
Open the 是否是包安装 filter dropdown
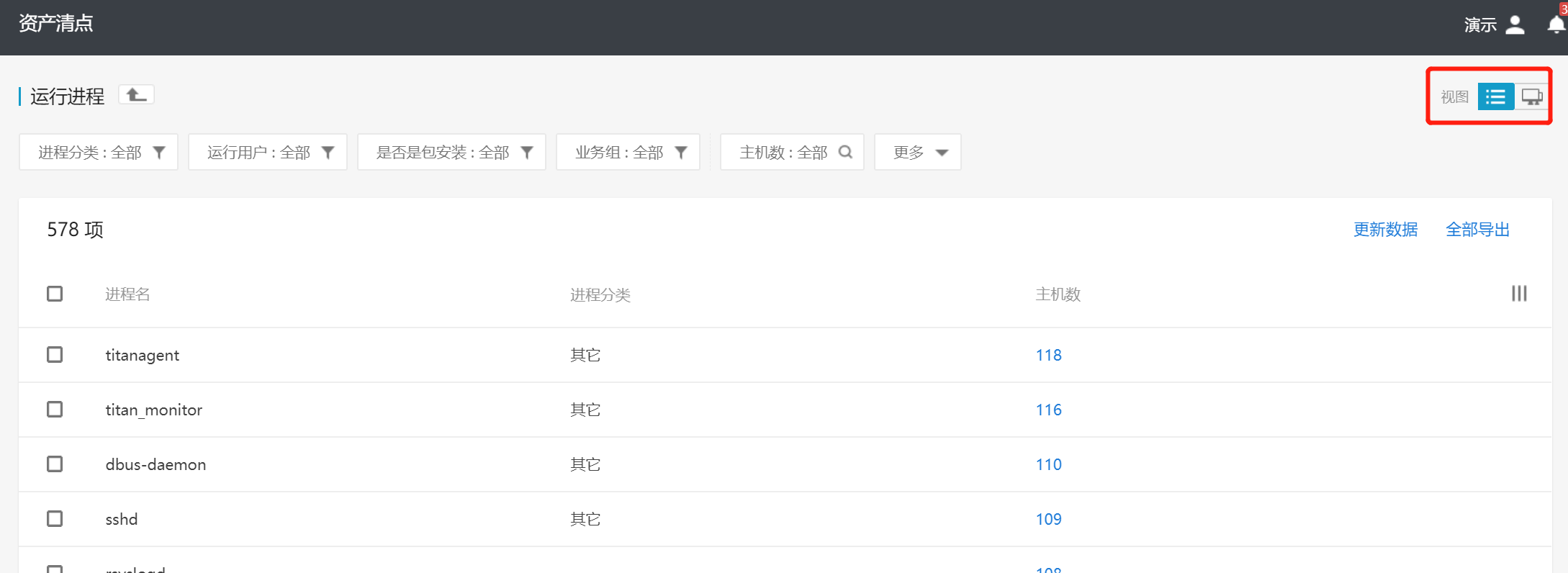[x=451, y=152]
